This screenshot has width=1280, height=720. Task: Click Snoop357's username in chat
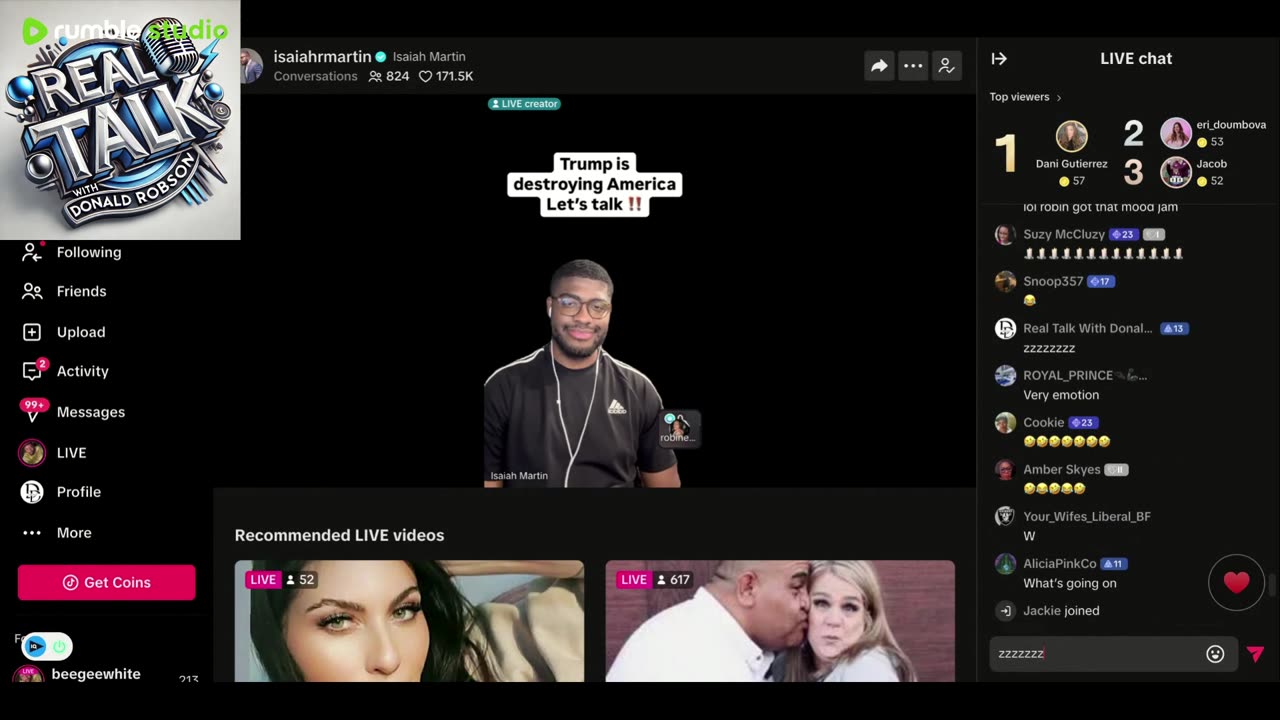point(1053,282)
